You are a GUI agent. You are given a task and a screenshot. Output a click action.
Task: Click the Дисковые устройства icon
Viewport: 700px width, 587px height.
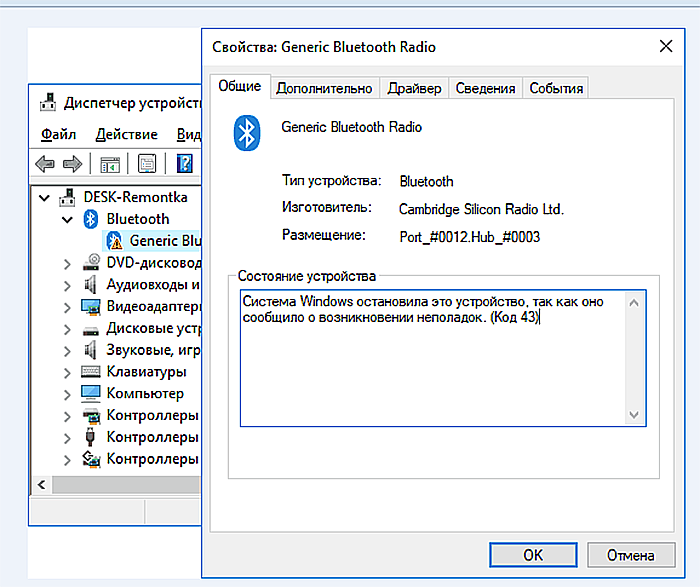(91, 330)
